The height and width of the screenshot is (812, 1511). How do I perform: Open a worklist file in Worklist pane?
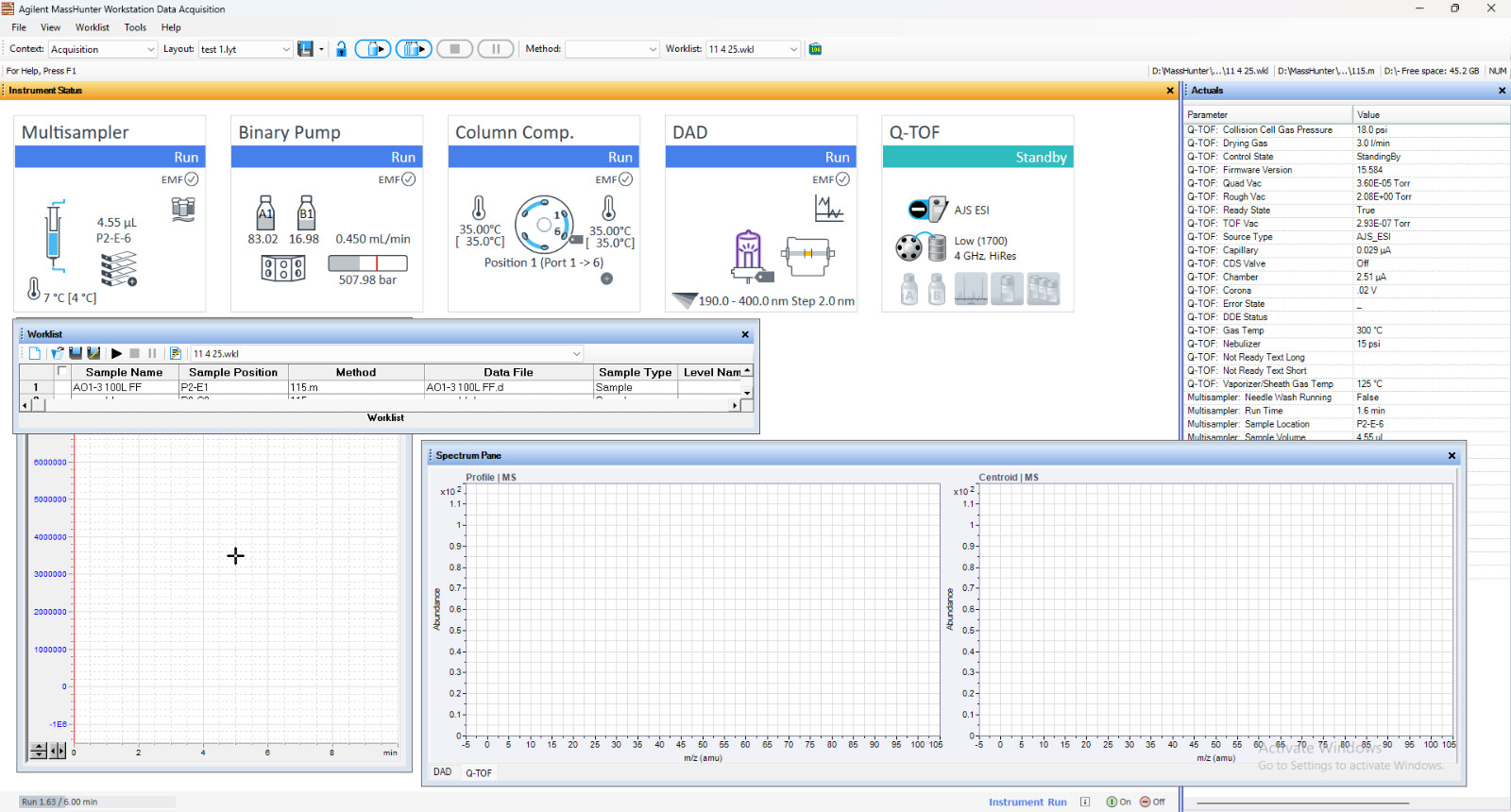[x=57, y=353]
